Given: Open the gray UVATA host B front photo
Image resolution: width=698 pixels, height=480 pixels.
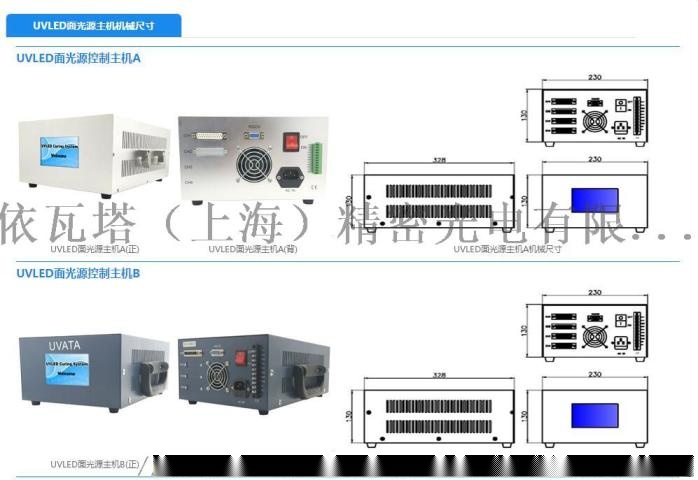Looking at the screenshot, I should (94, 372).
